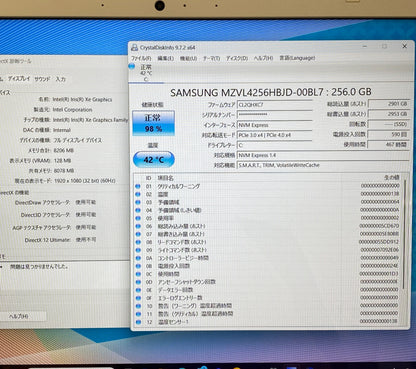Click the 電源投入回数 590 回 value
The image size is (416, 369).
point(389,134)
